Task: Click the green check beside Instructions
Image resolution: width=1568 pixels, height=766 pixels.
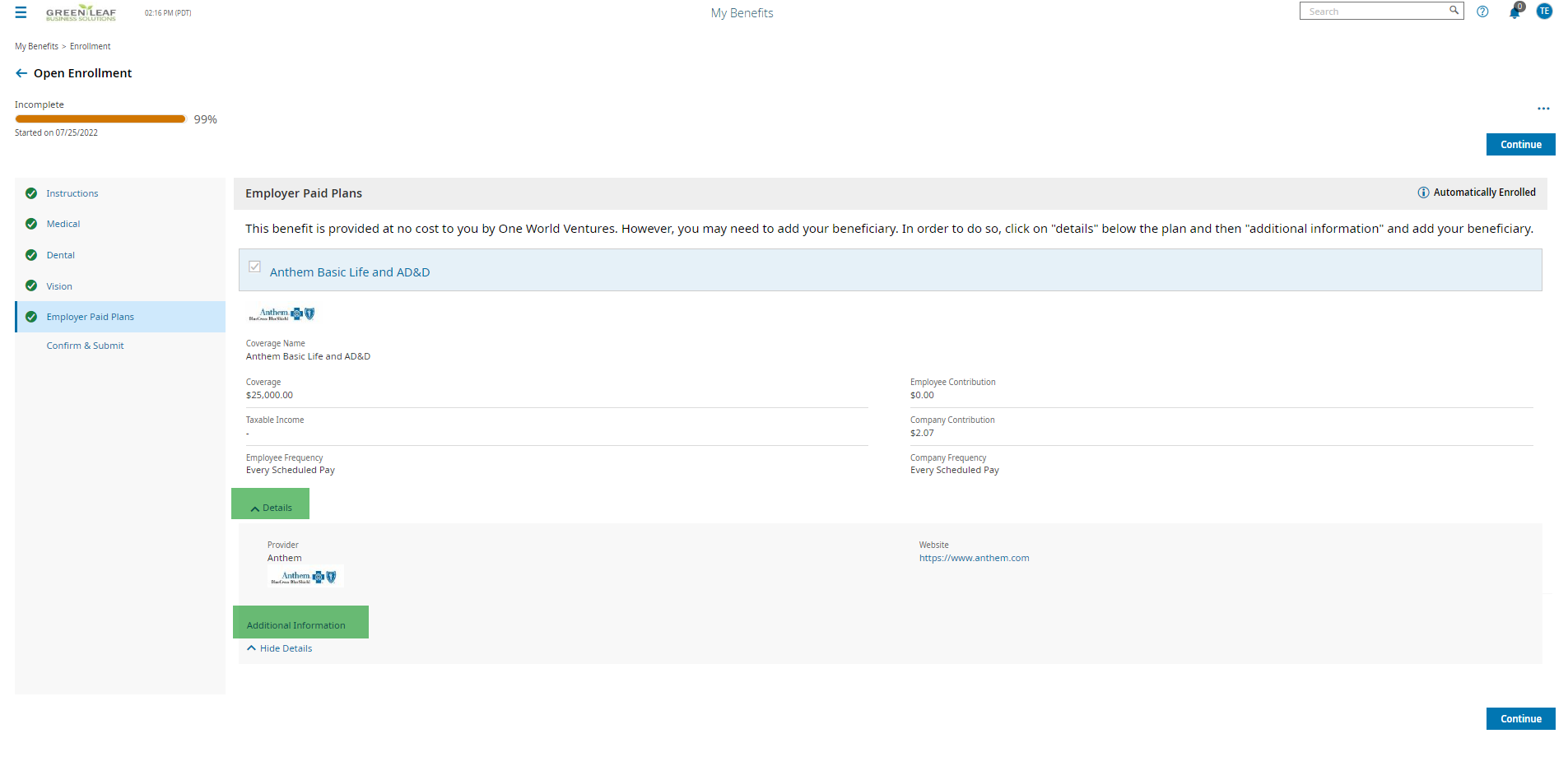Action: [31, 193]
